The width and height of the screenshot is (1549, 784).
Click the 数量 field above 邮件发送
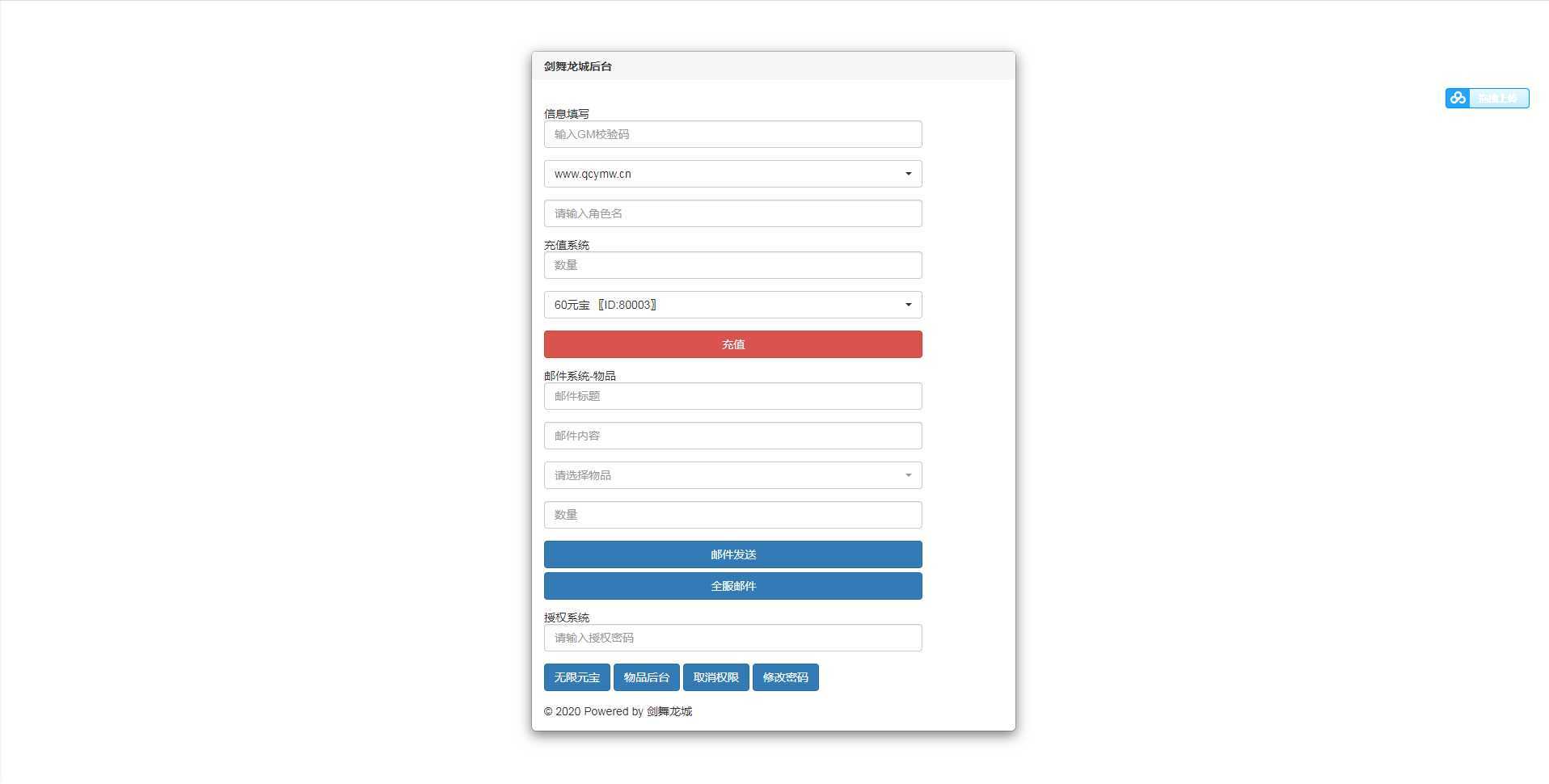[x=732, y=515]
